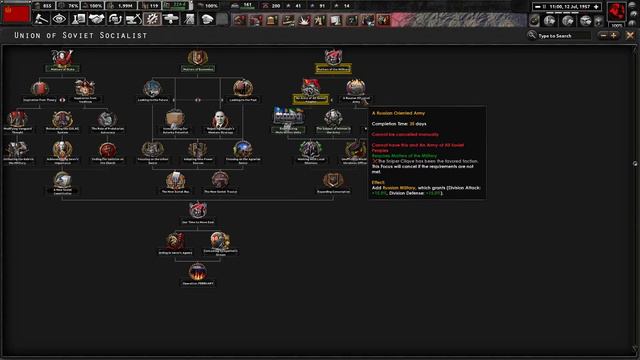The image size is (640, 360).
Task: Click the stability value 76%
Action: 73,6
